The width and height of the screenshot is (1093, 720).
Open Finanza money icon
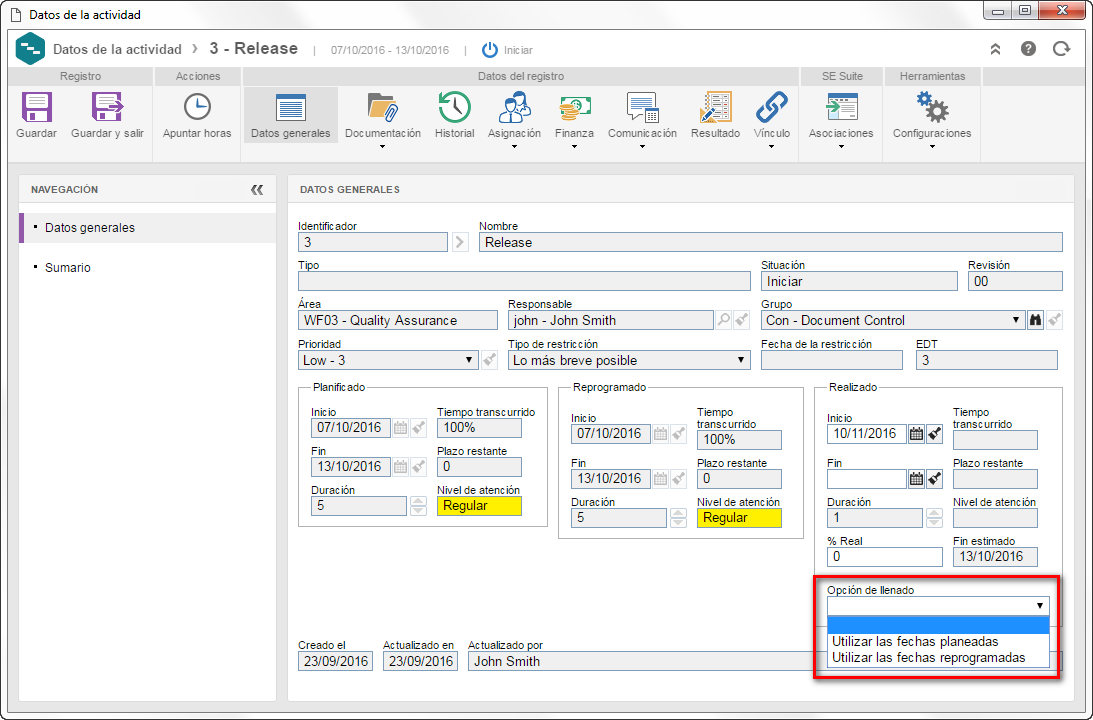pyautogui.click(x=574, y=107)
